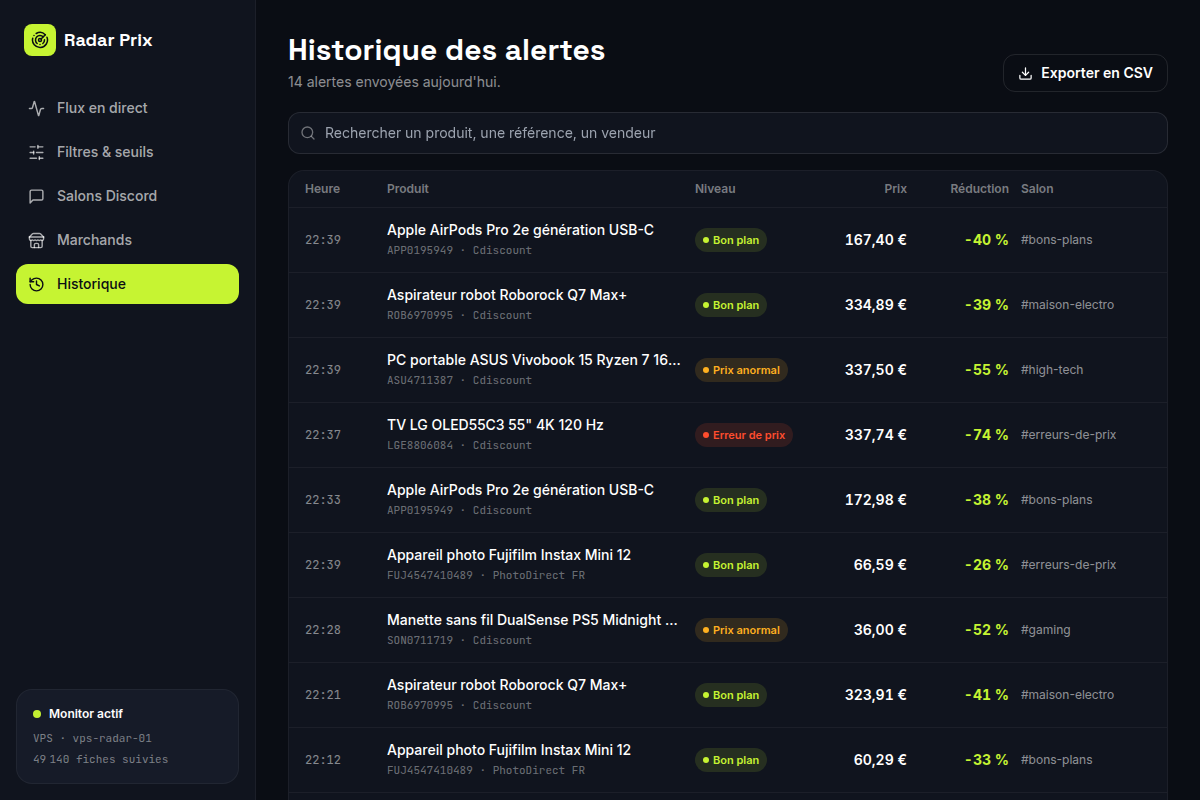1200x800 pixels.
Task: Sort by the Produit column header
Action: 408,189
